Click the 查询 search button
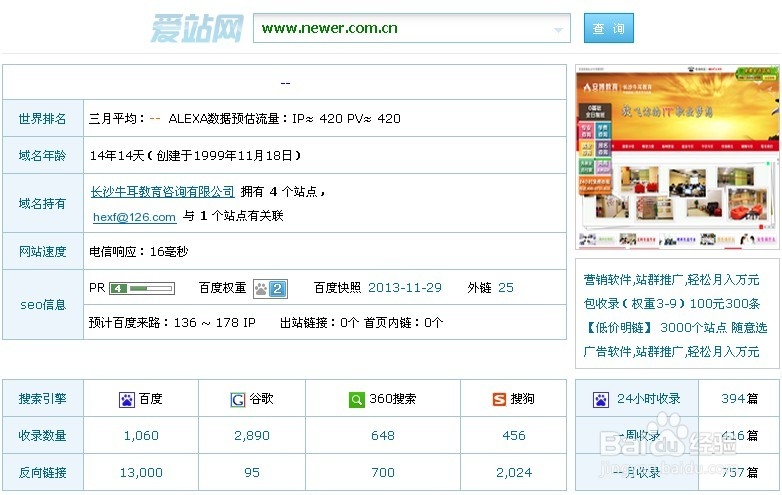782x495 pixels. tap(608, 28)
